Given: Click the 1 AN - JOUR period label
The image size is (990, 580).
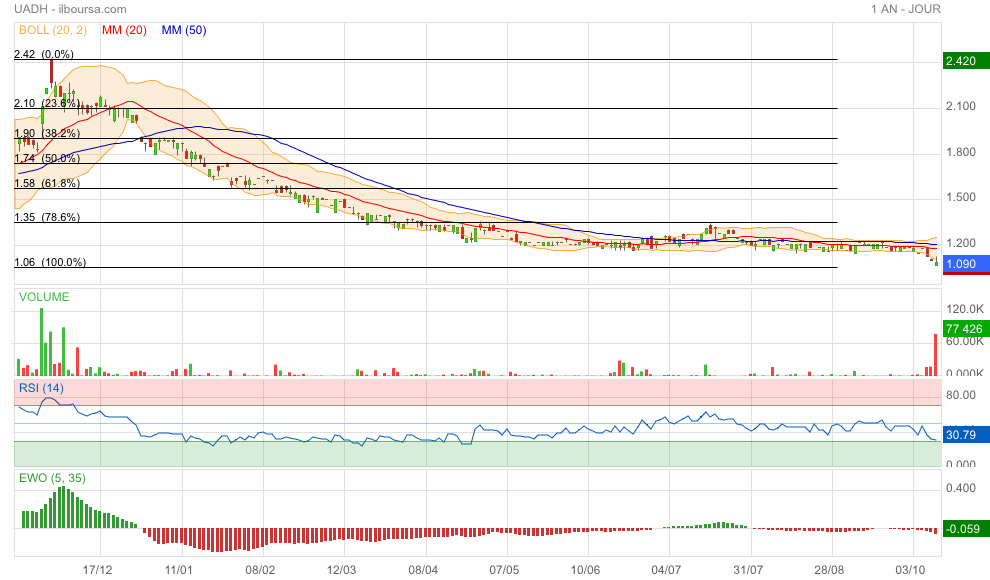Looking at the screenshot, I should [x=905, y=9].
